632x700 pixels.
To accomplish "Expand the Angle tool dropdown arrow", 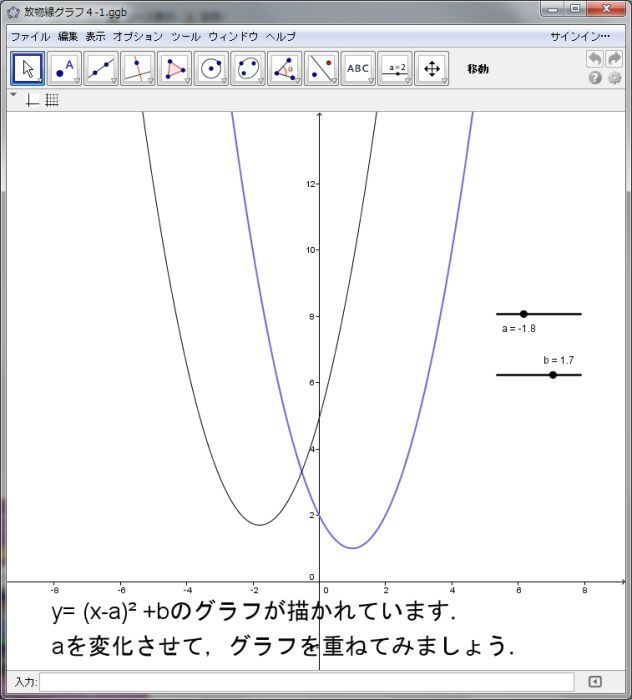I will (297, 81).
